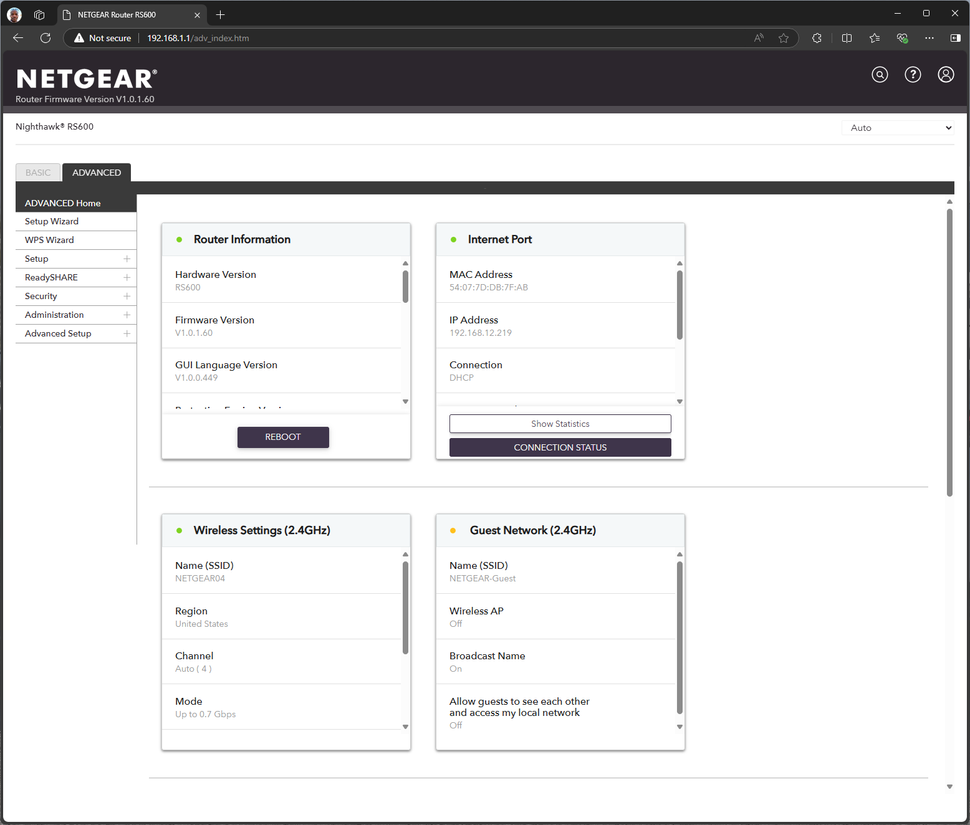Click the account profile icon in the header
Image resolution: width=970 pixels, height=825 pixels.
pyautogui.click(x=945, y=74)
